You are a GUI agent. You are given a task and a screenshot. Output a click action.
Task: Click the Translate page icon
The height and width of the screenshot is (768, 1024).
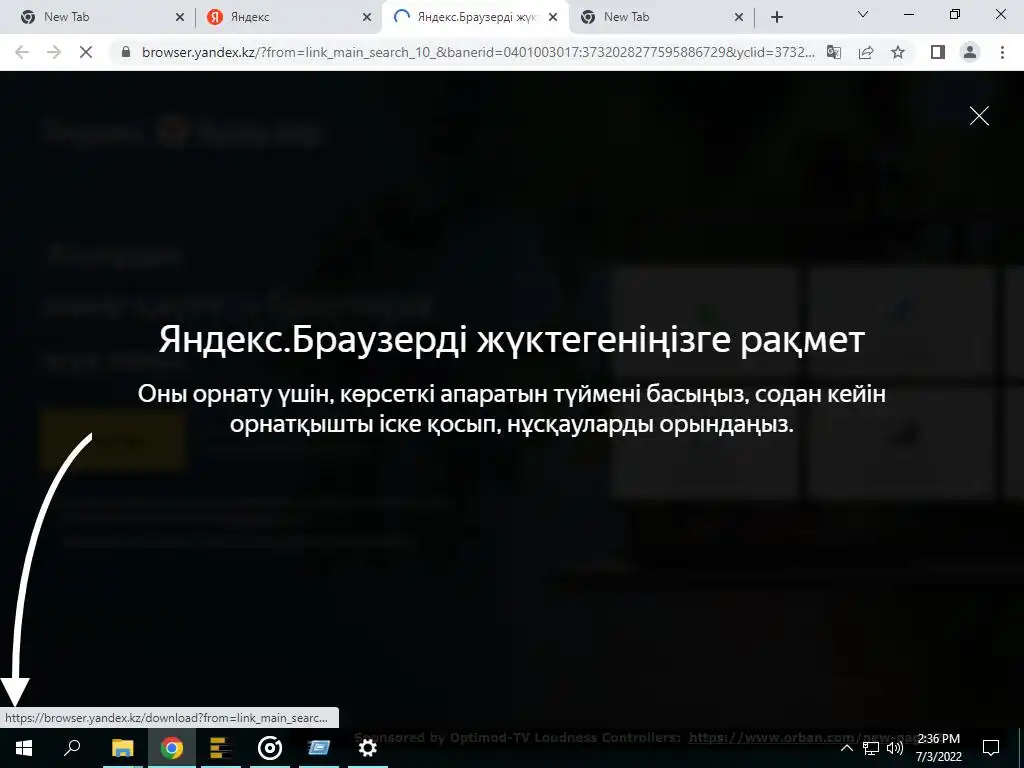834,52
